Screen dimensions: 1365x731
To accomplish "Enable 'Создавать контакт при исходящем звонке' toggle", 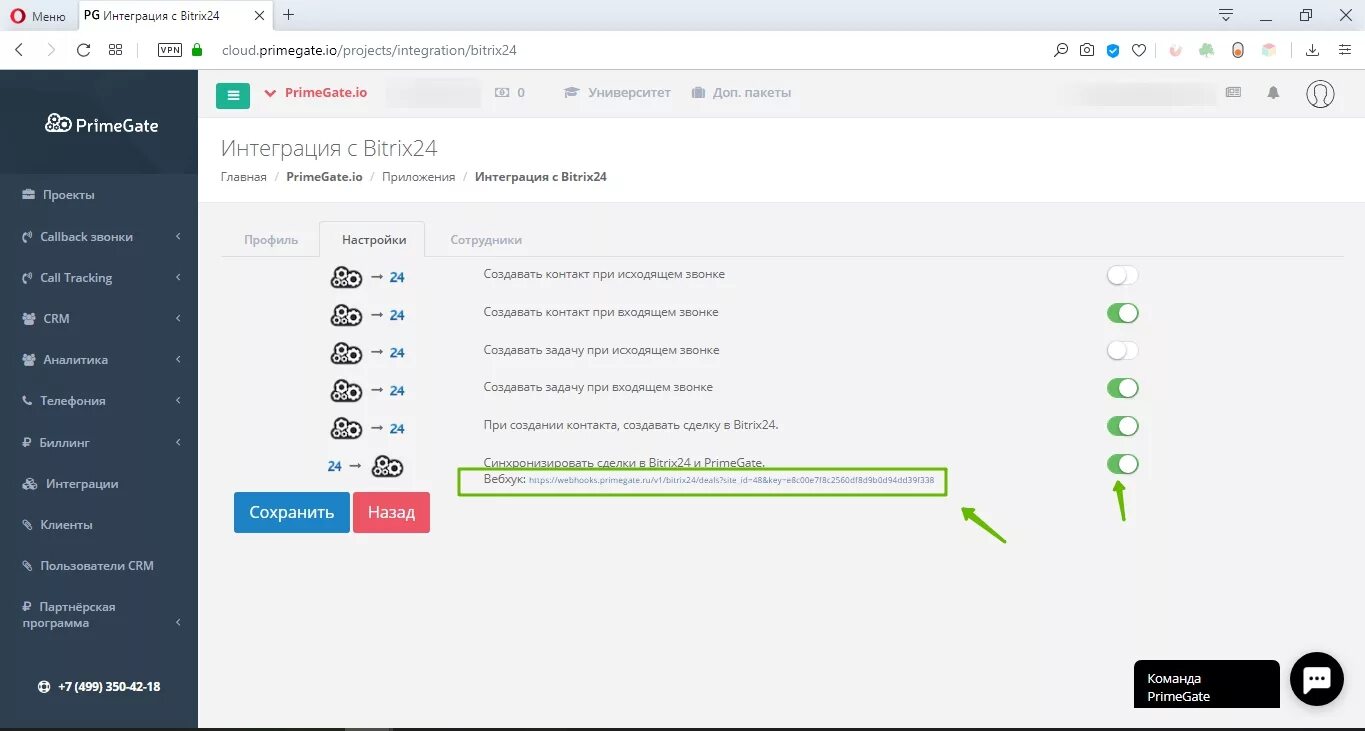I will [x=1122, y=275].
